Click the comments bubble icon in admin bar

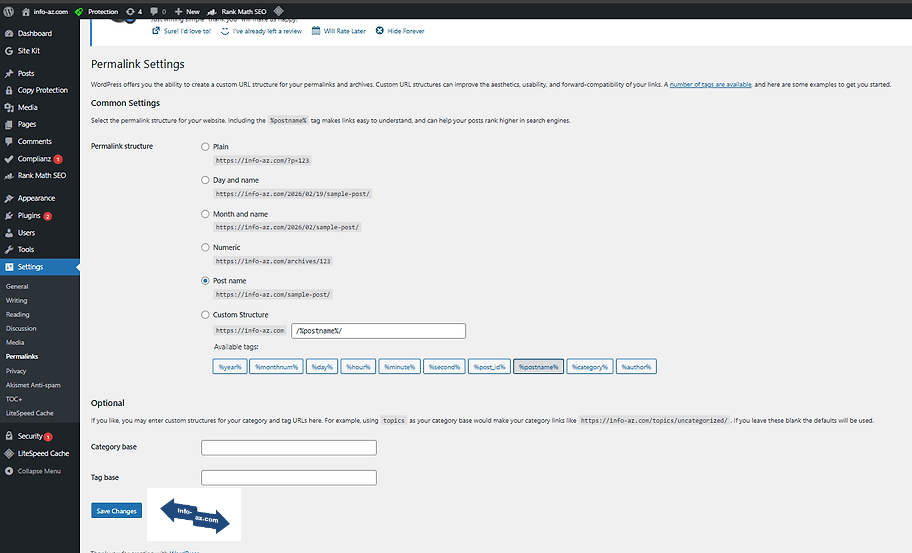(155, 11)
